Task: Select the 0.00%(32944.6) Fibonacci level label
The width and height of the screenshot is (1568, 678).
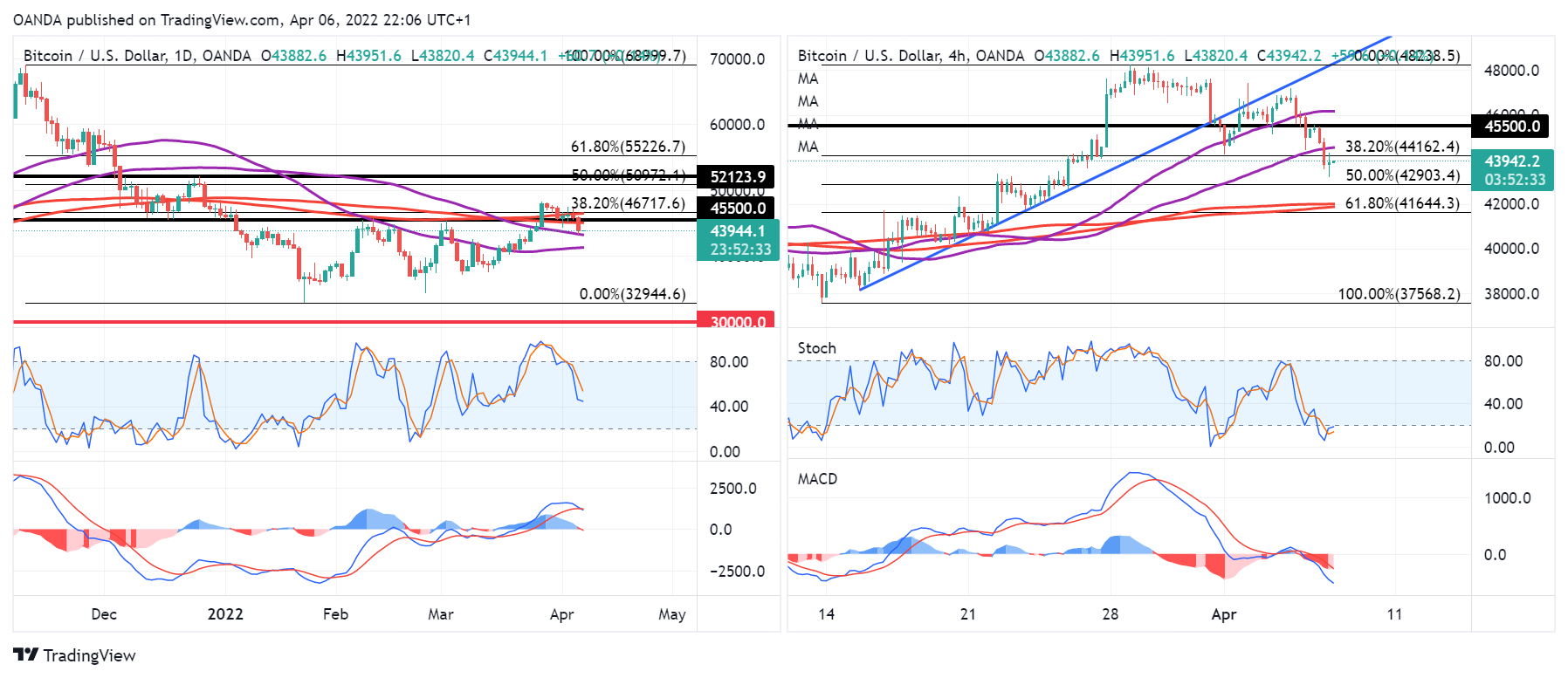Action: tap(632, 294)
